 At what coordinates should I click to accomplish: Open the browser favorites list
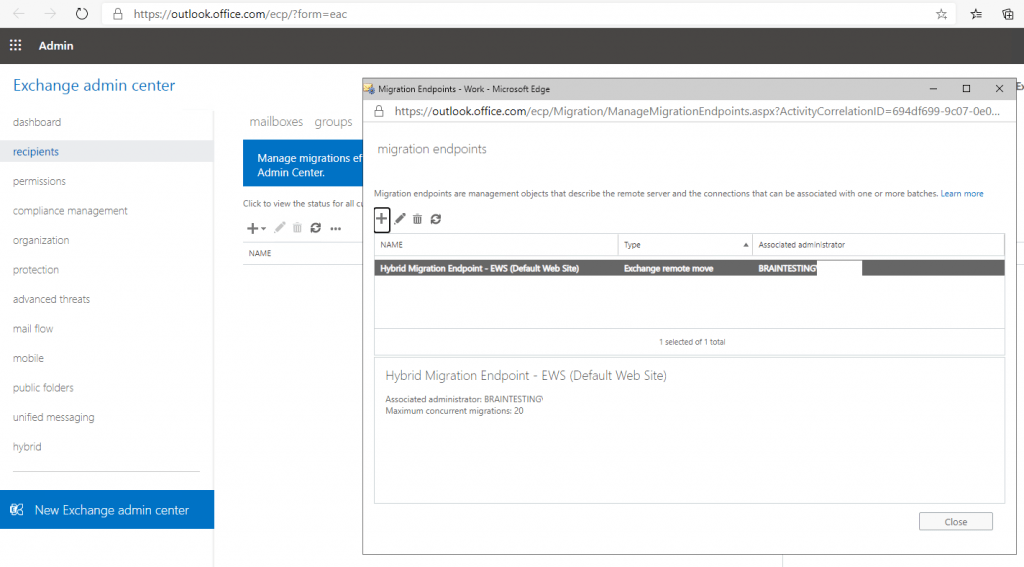click(x=976, y=14)
